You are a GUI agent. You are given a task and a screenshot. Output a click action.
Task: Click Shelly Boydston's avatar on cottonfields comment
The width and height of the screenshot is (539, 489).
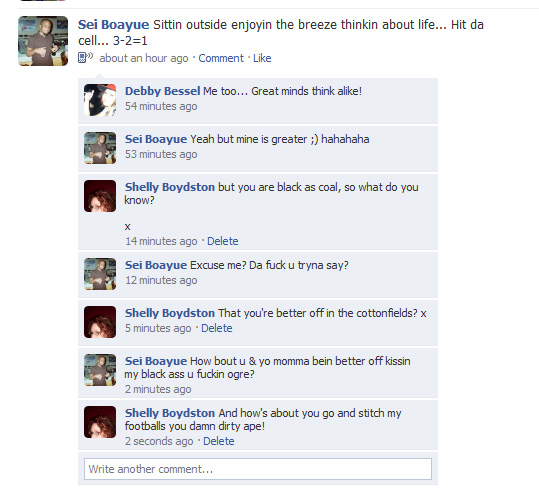pos(100,322)
